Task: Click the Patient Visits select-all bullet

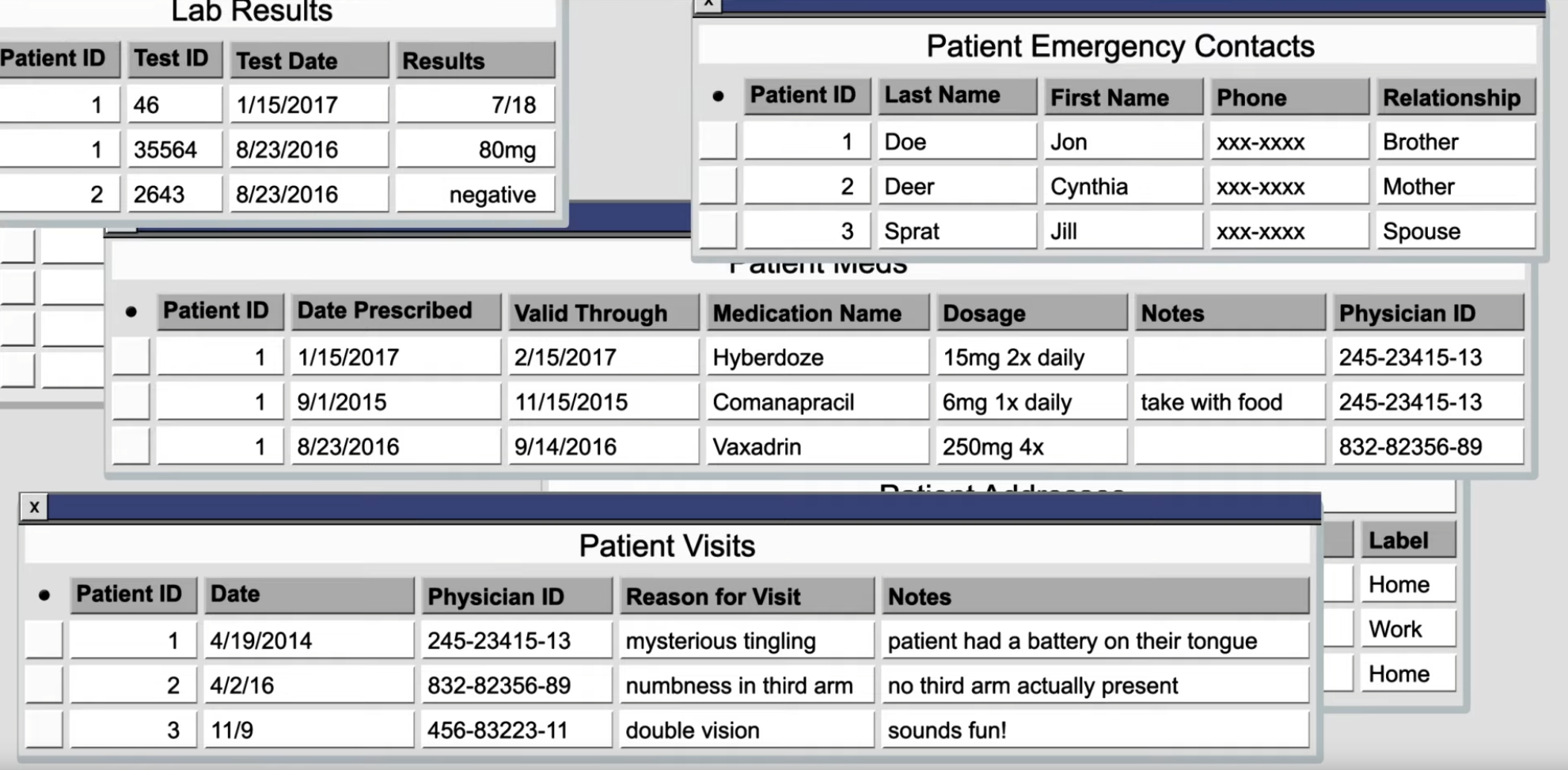Action: [44, 595]
